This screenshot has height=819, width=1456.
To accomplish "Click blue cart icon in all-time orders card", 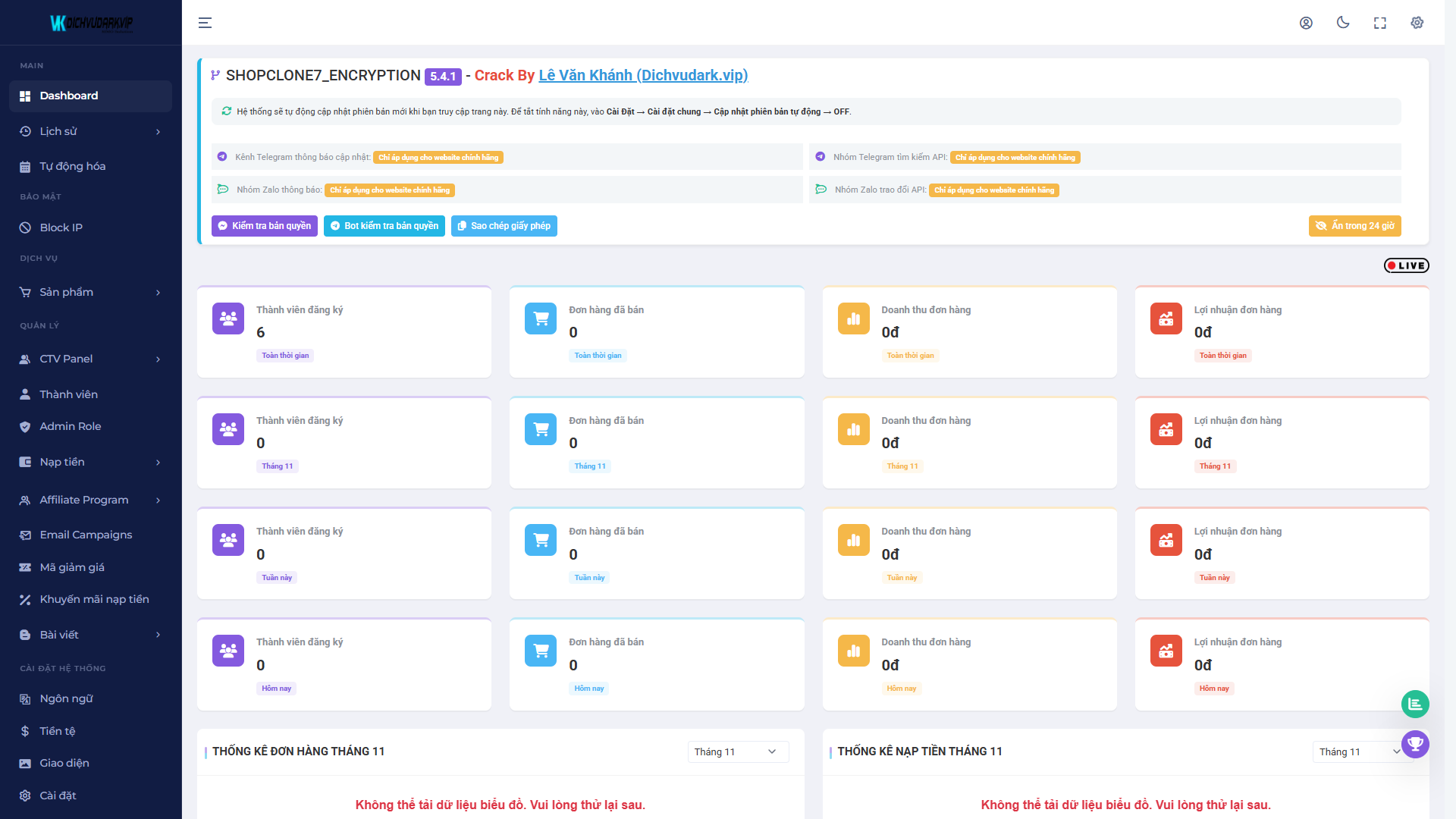I will (541, 318).
